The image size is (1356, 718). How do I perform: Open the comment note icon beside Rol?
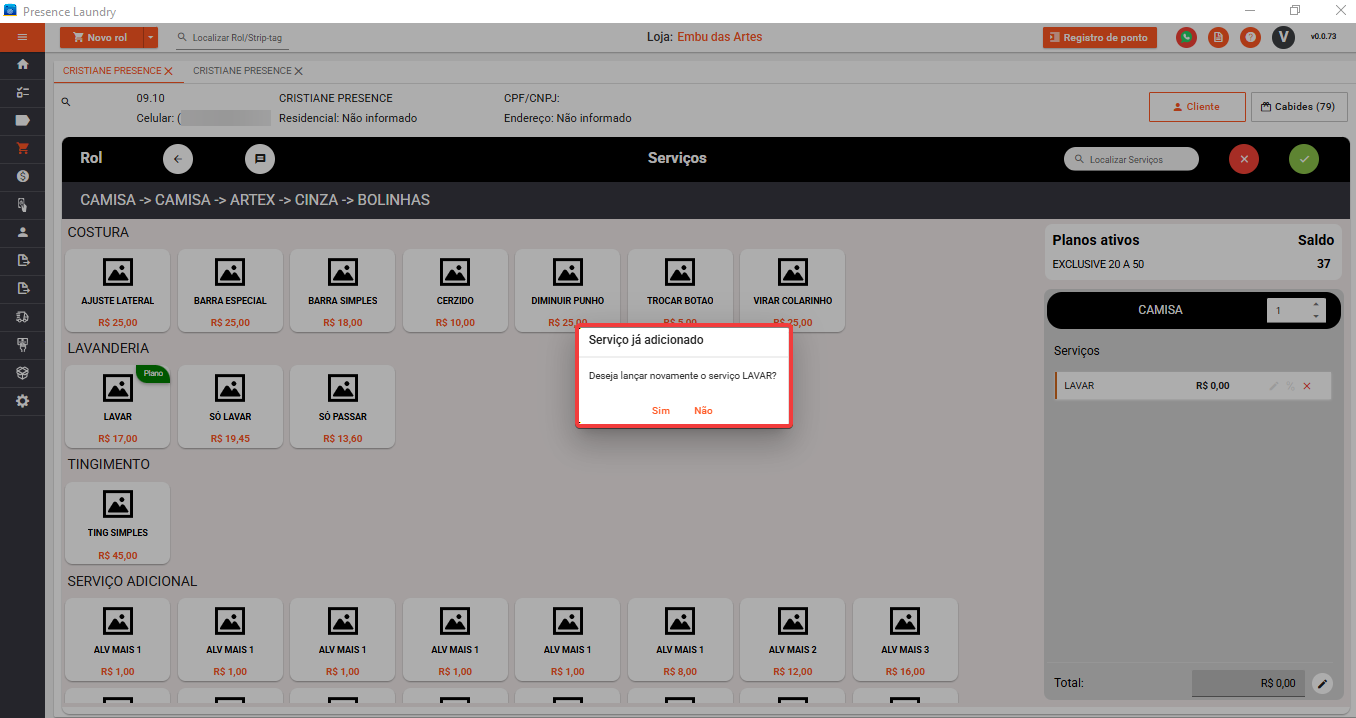click(259, 159)
